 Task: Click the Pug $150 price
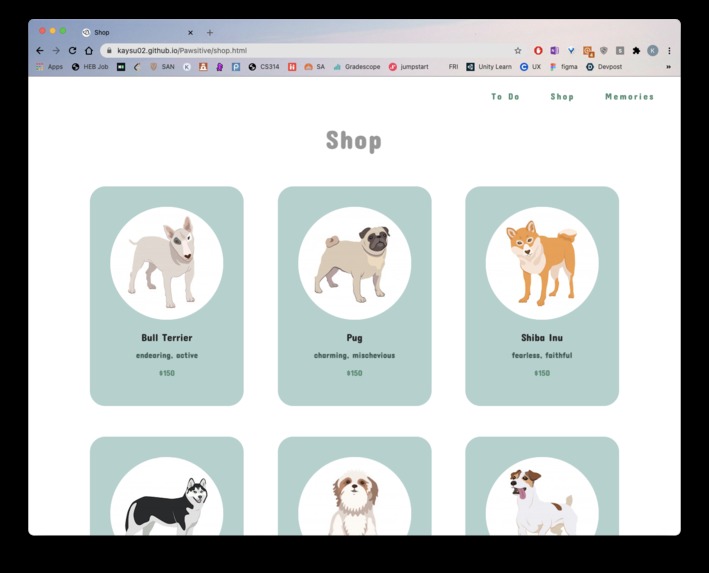coord(354,373)
